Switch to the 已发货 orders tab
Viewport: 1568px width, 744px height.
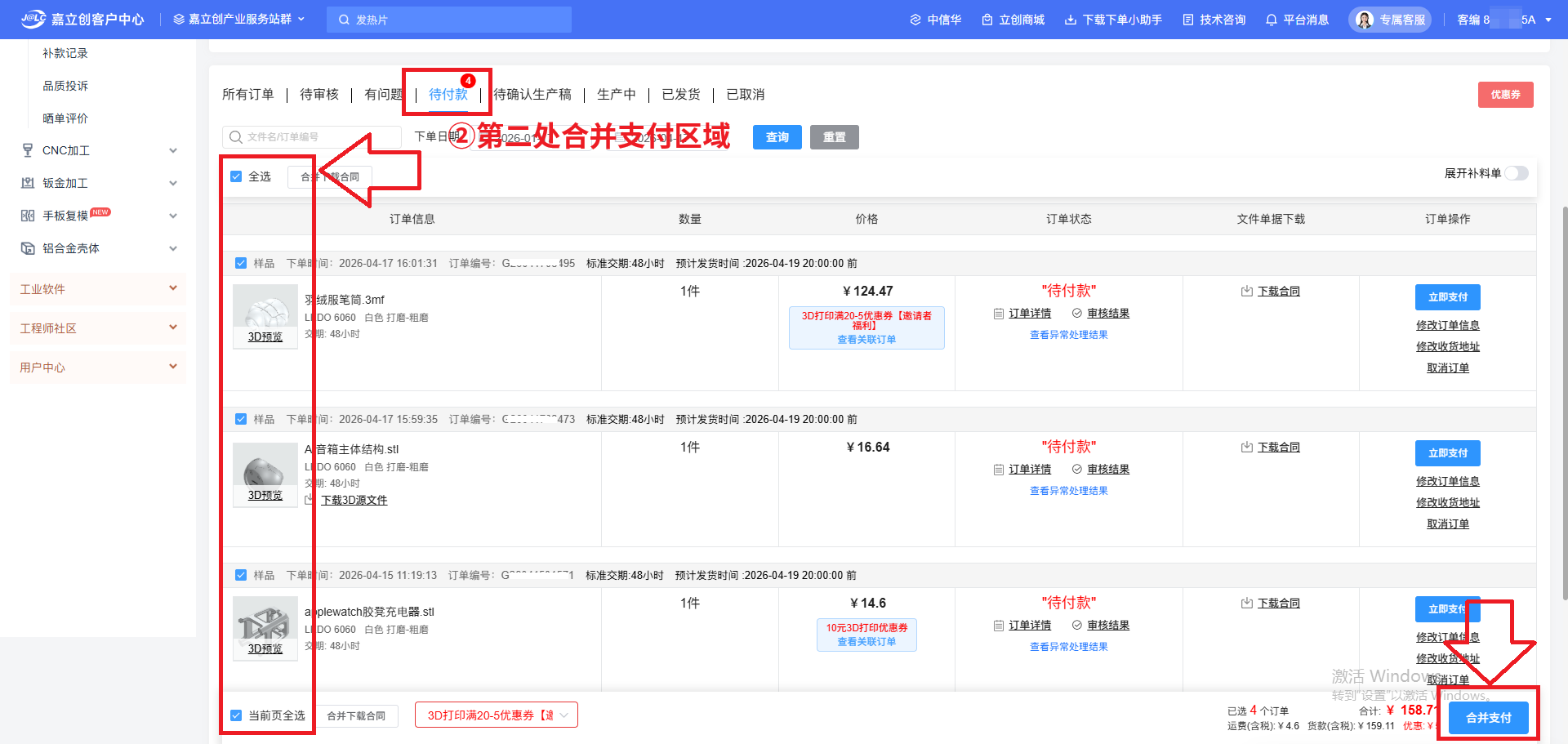680,95
